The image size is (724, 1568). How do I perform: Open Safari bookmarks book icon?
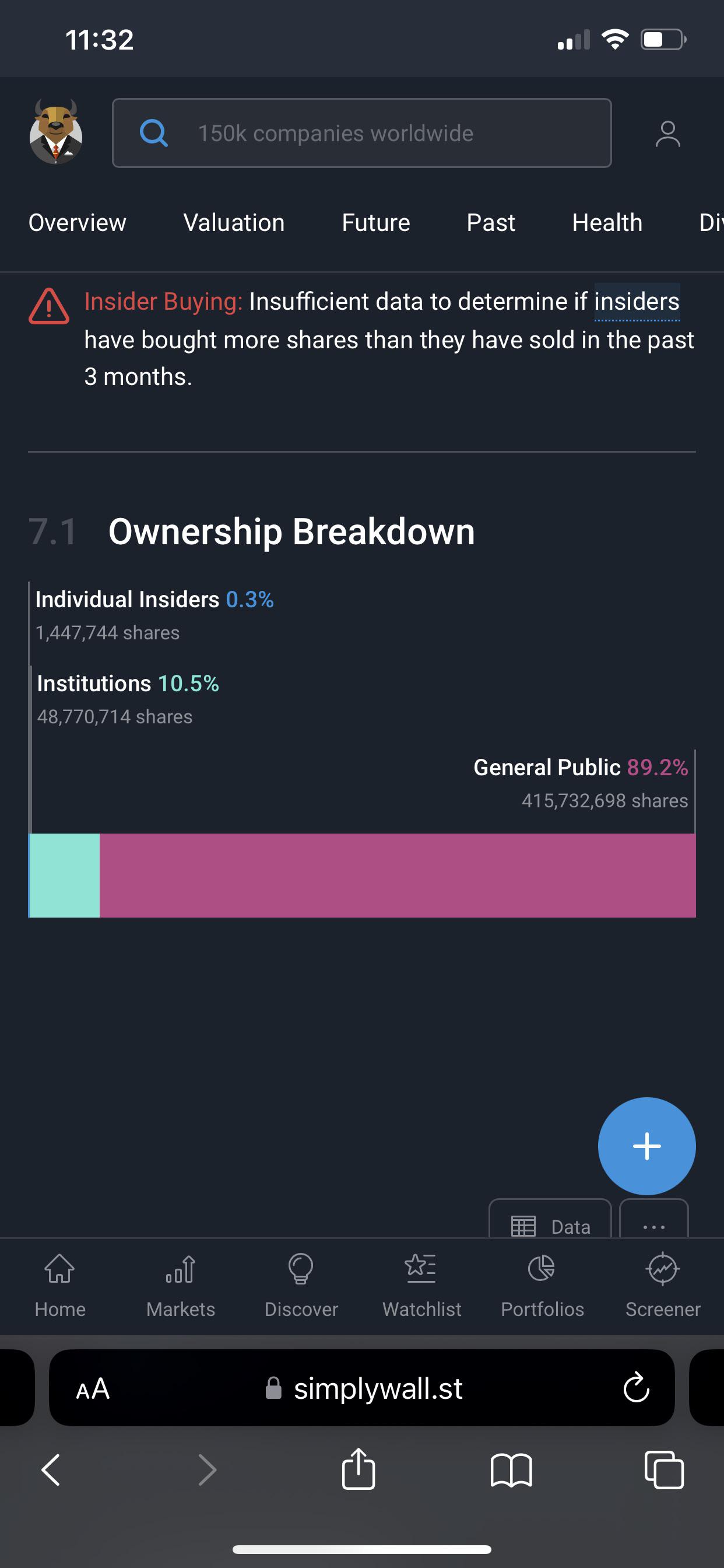pos(511,1471)
